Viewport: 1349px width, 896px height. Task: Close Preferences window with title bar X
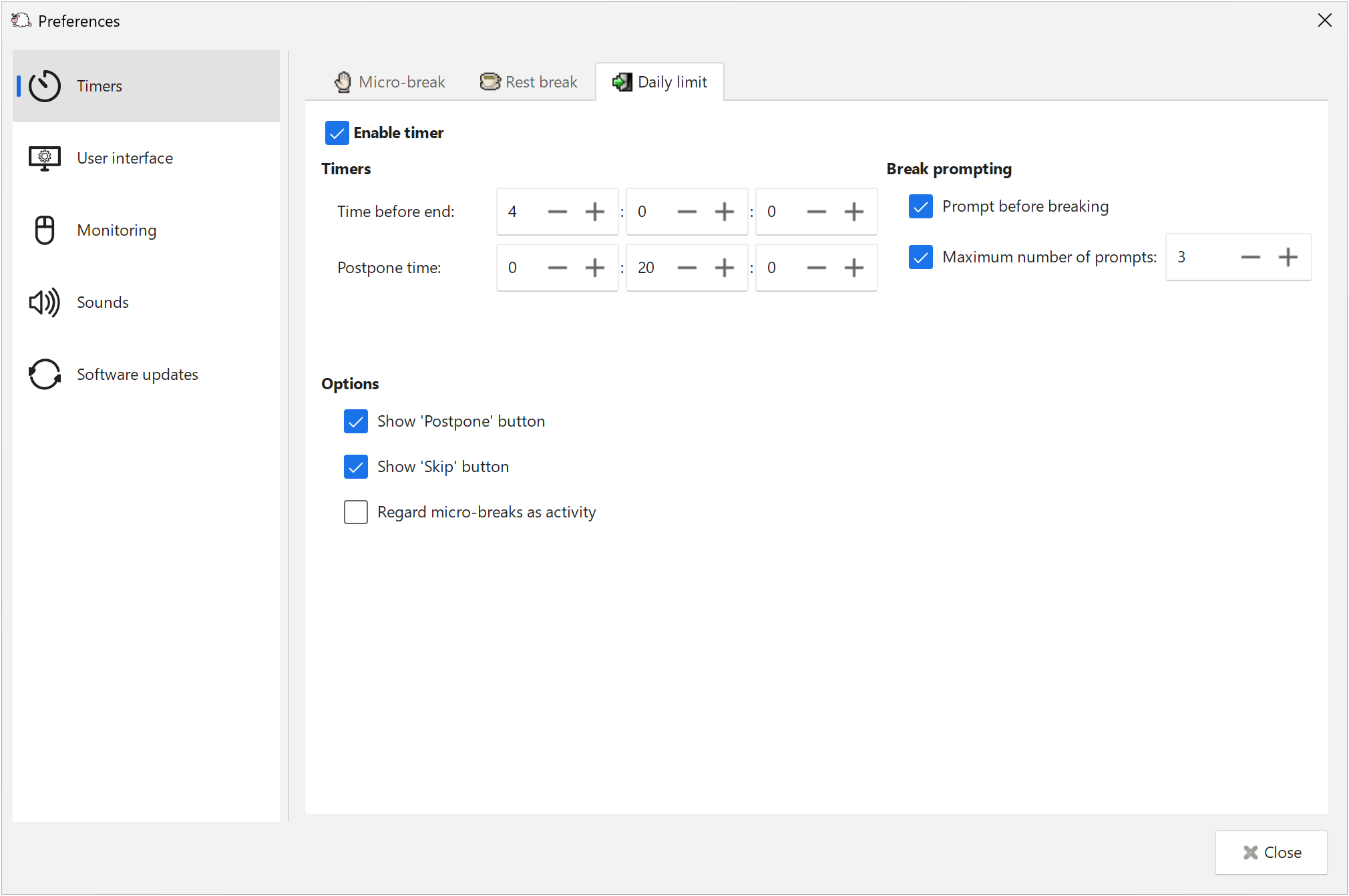(1325, 21)
